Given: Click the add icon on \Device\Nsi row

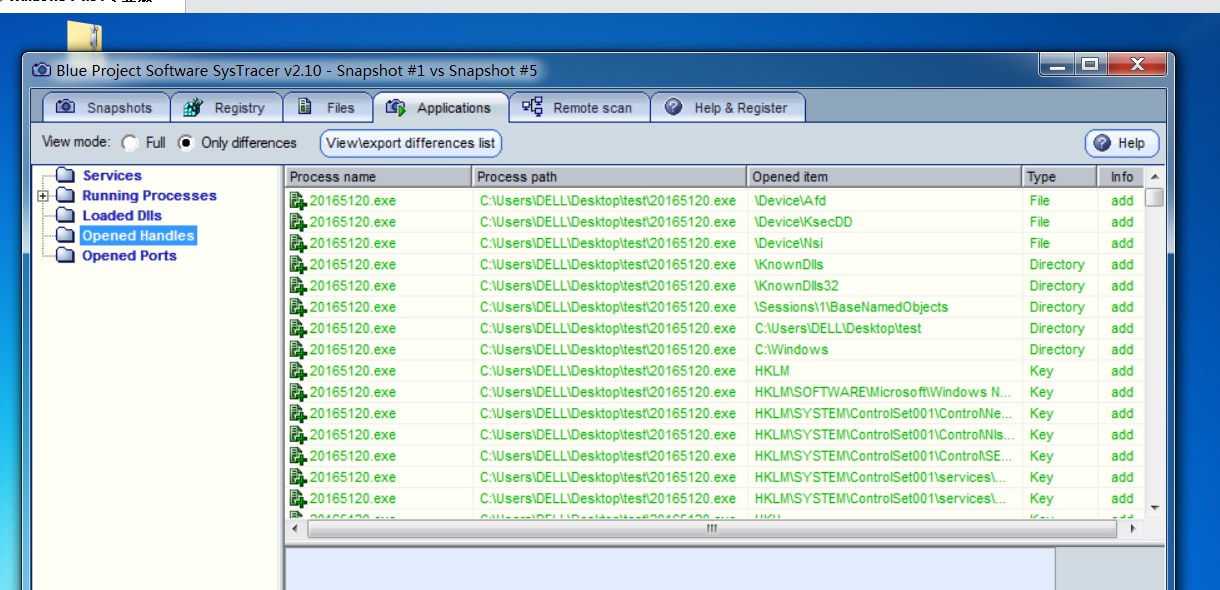Looking at the screenshot, I should click(298, 243).
